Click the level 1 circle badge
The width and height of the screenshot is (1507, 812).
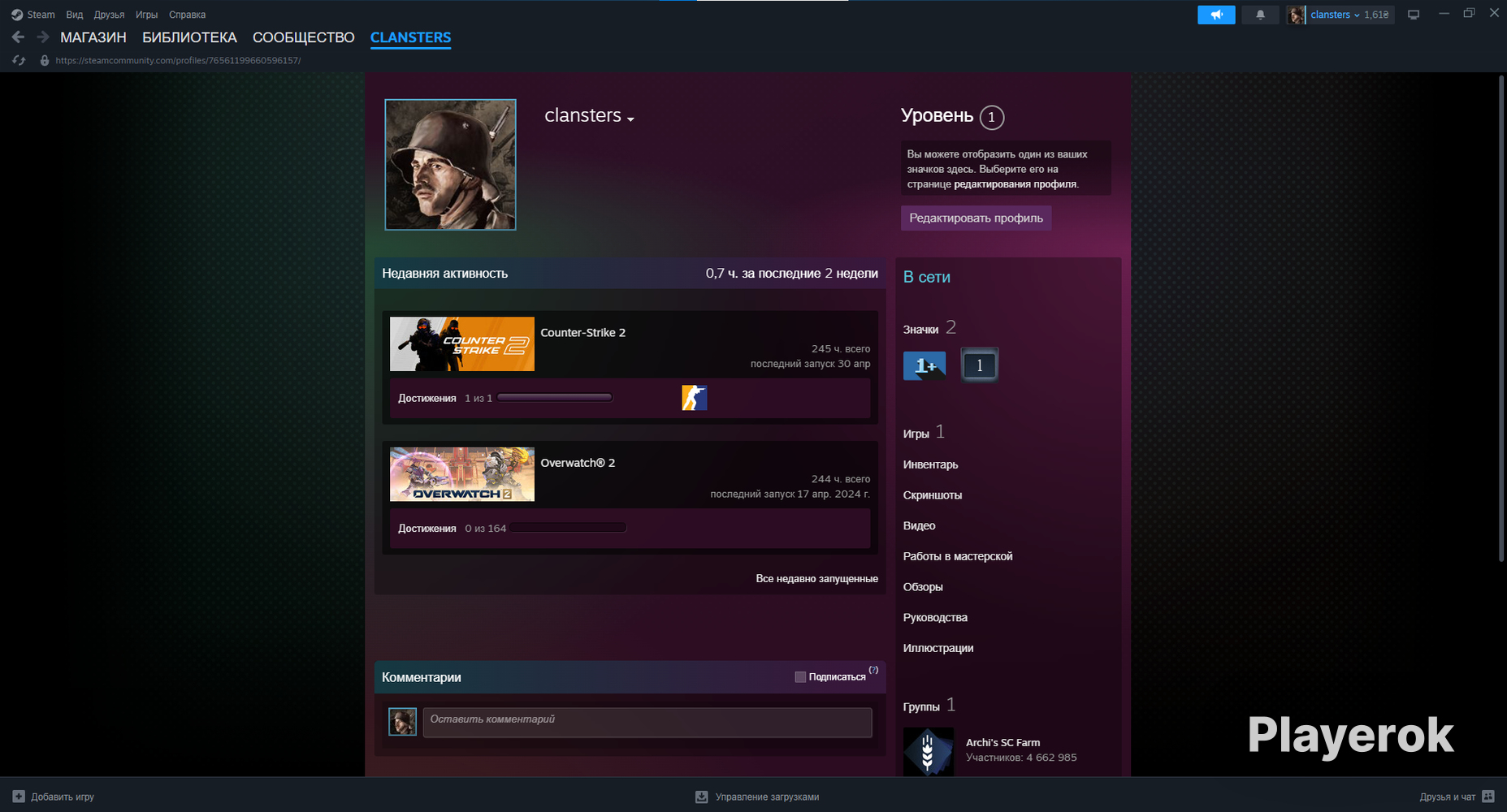[x=992, y=117]
